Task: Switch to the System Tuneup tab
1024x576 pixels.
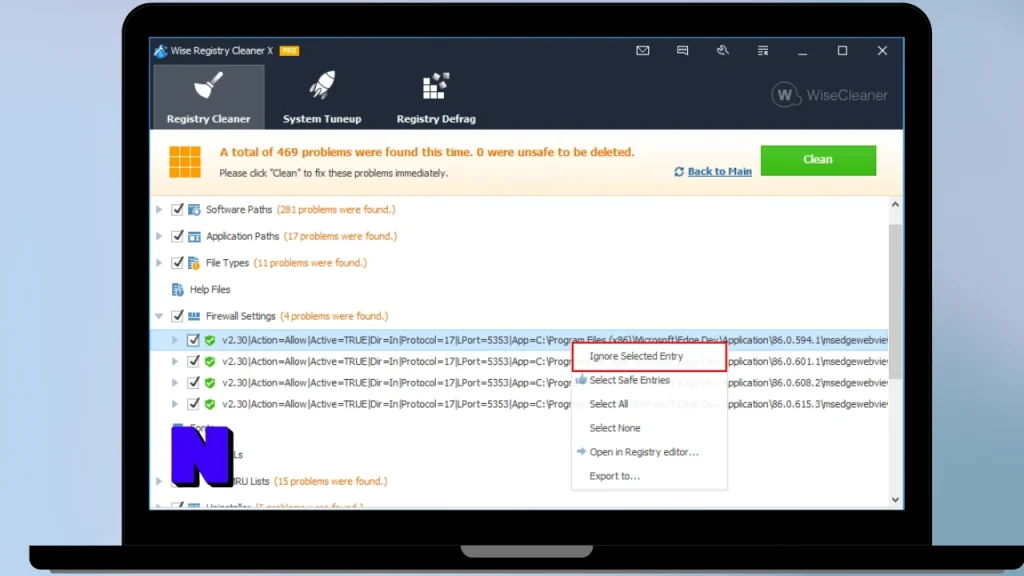Action: point(322,97)
